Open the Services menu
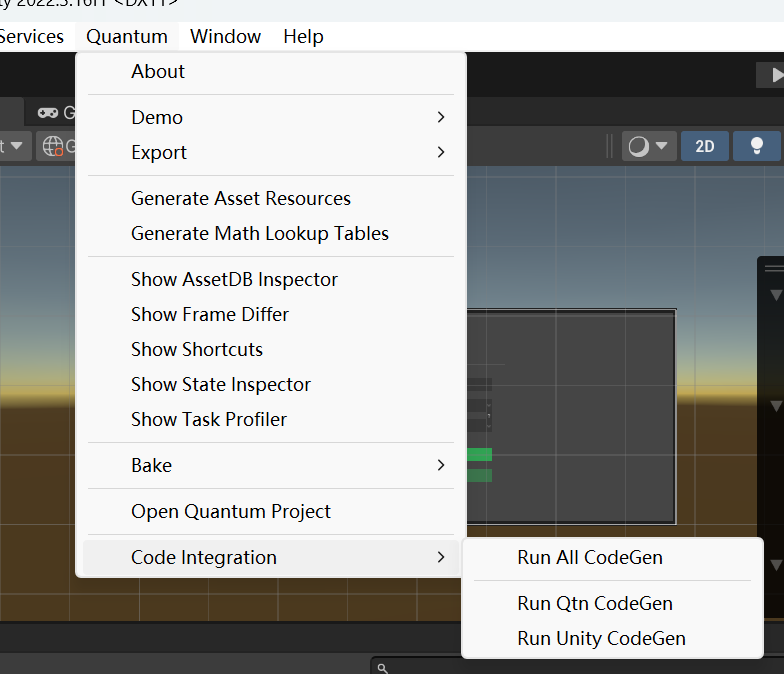Screen dimensions: 784x674 pyautogui.click(x=32, y=36)
